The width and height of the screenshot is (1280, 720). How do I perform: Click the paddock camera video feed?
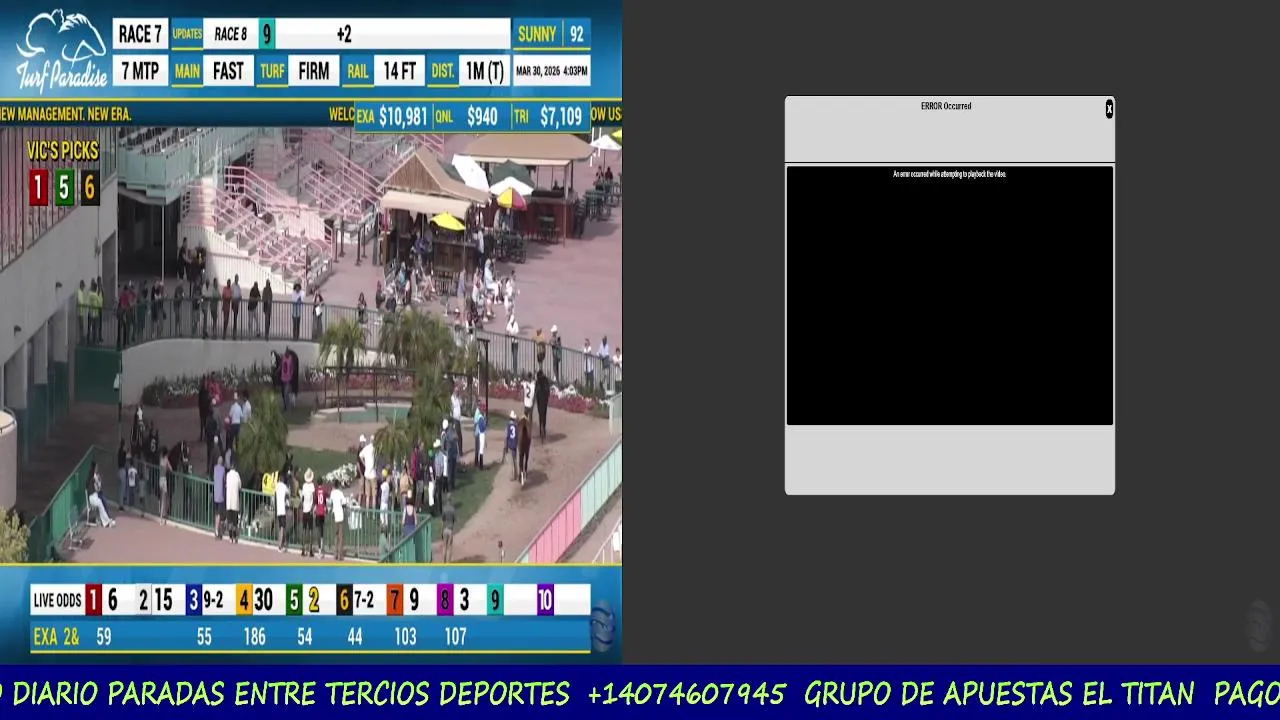(x=310, y=345)
